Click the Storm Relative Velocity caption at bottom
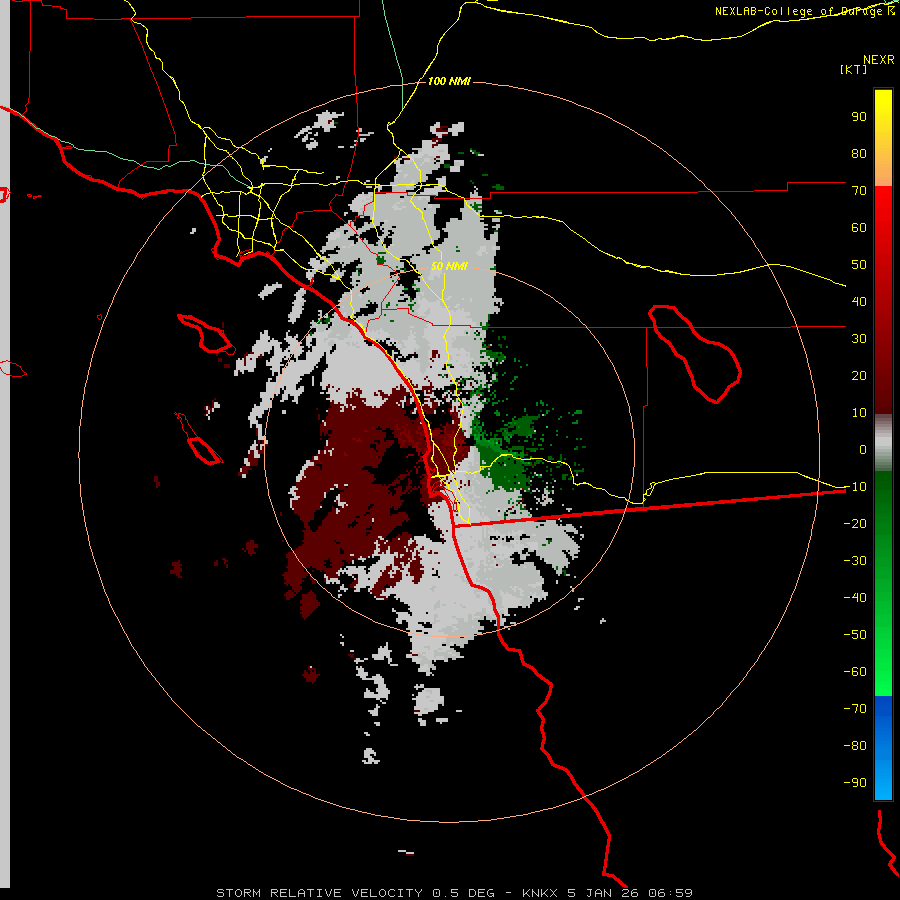This screenshot has width=900, height=900. 454,893
